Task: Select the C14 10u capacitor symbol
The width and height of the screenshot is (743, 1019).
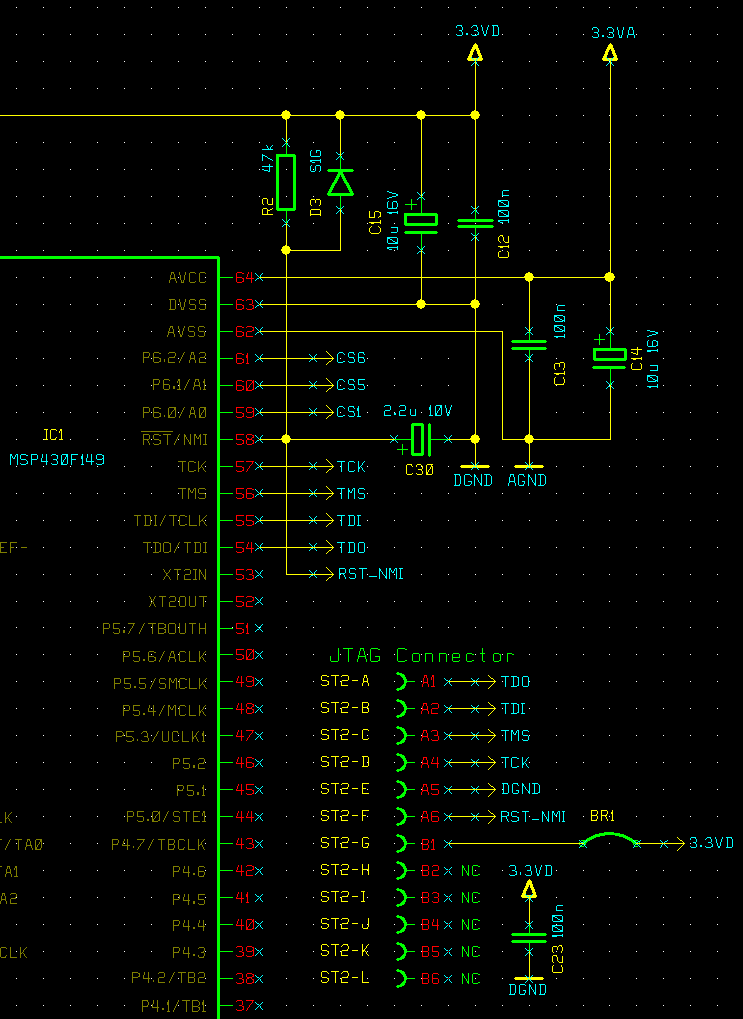Action: [x=610, y=357]
